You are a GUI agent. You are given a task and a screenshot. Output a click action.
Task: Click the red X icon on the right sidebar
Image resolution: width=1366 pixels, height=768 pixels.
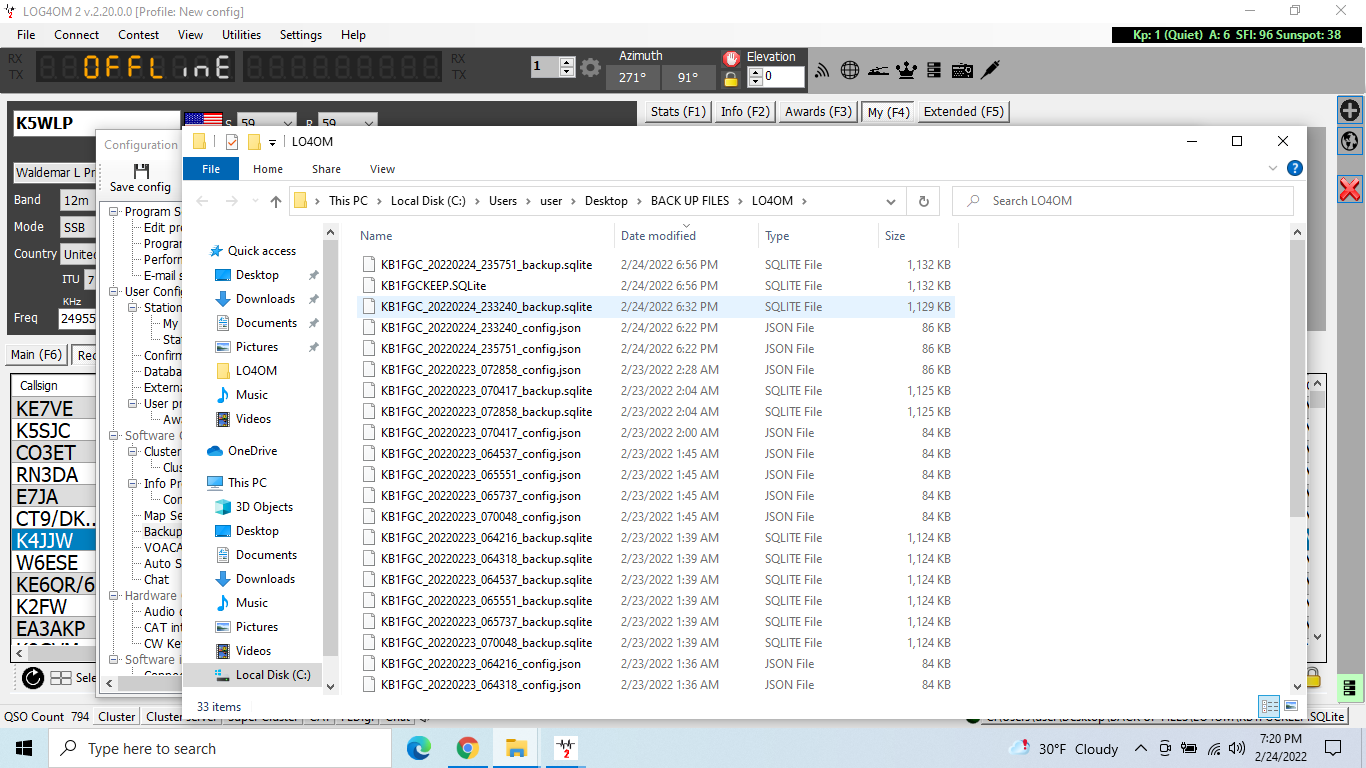point(1350,188)
